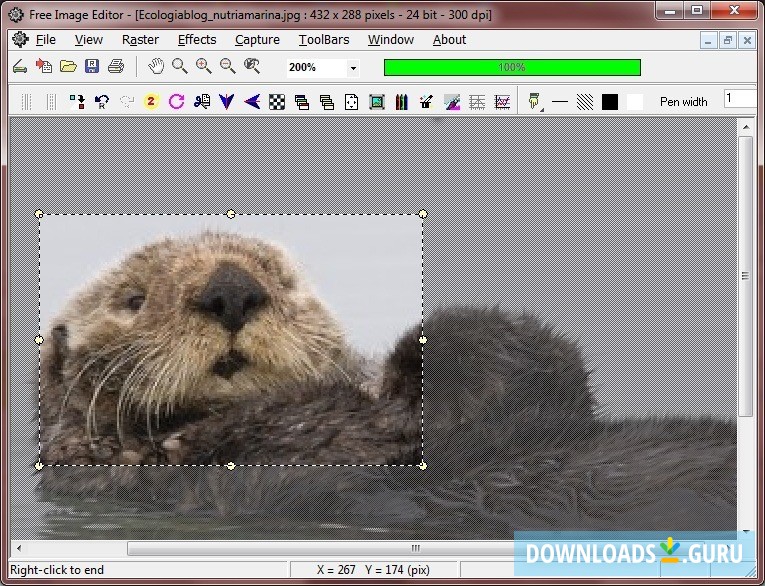Click the printer icon
The image size is (765, 586).
click(116, 67)
